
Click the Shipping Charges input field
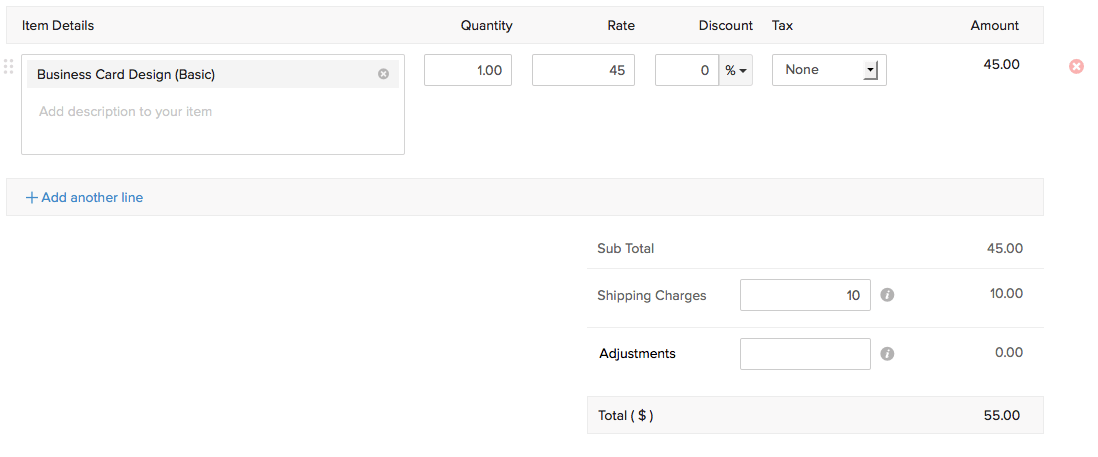(x=805, y=295)
